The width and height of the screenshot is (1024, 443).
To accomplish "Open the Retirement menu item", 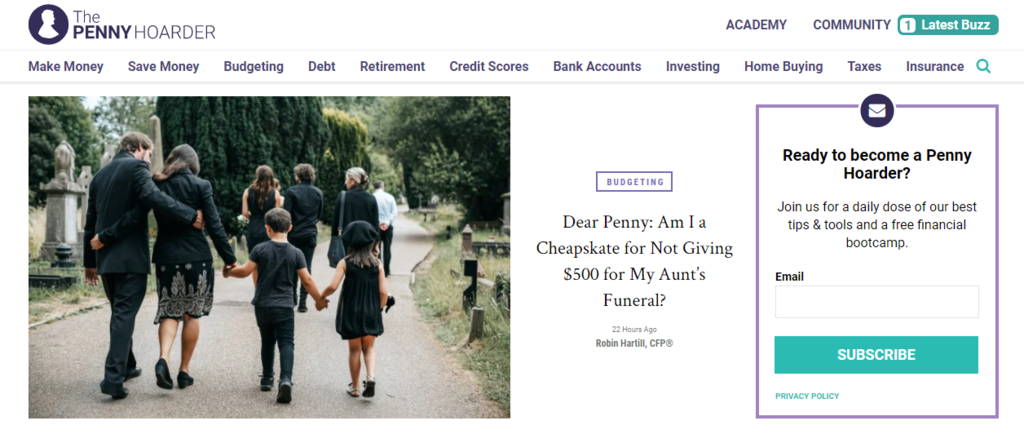I will tap(392, 67).
